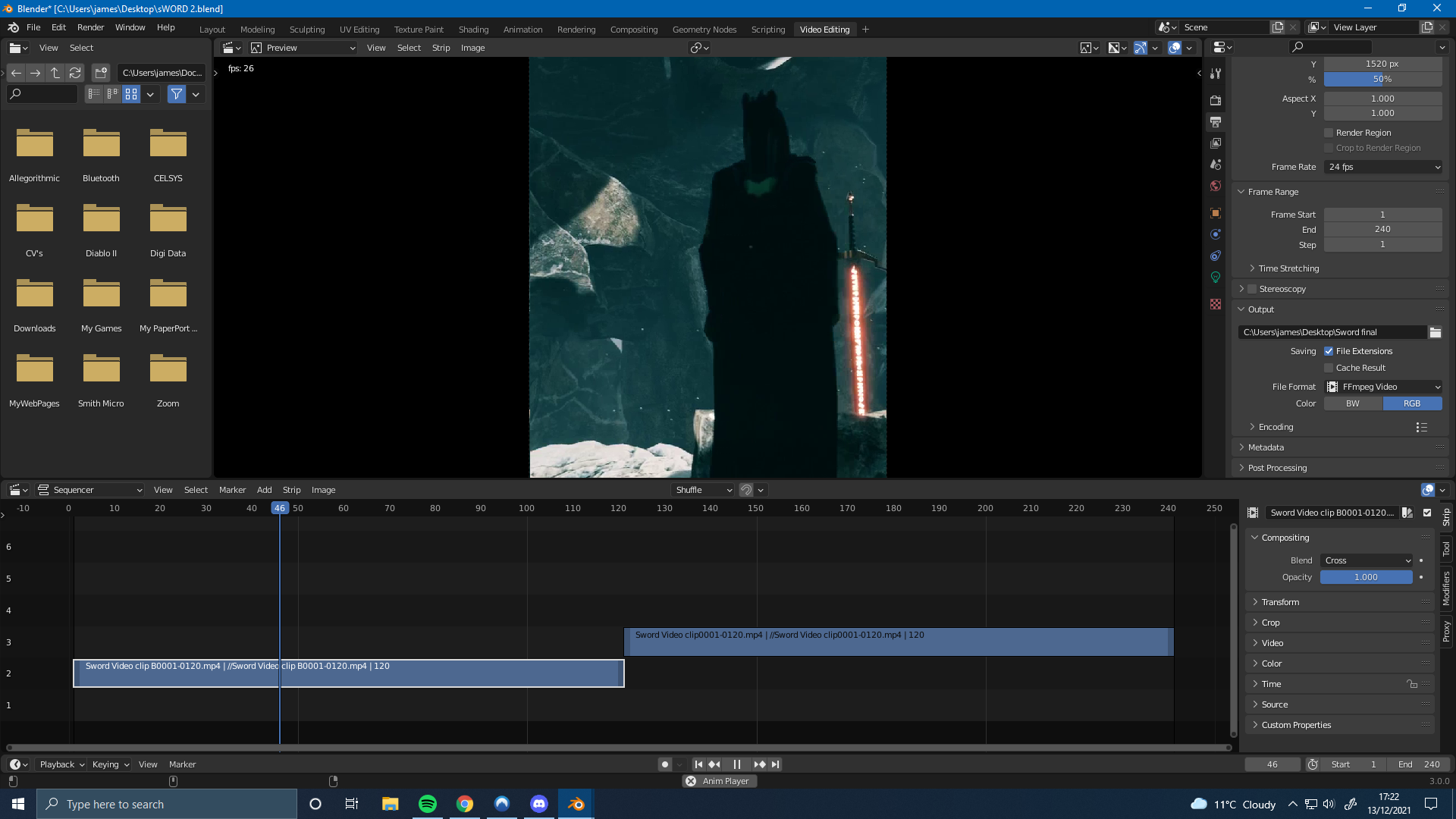This screenshot has height=819, width=1456.
Task: Open the Tool properties tab icon
Action: click(1216, 74)
